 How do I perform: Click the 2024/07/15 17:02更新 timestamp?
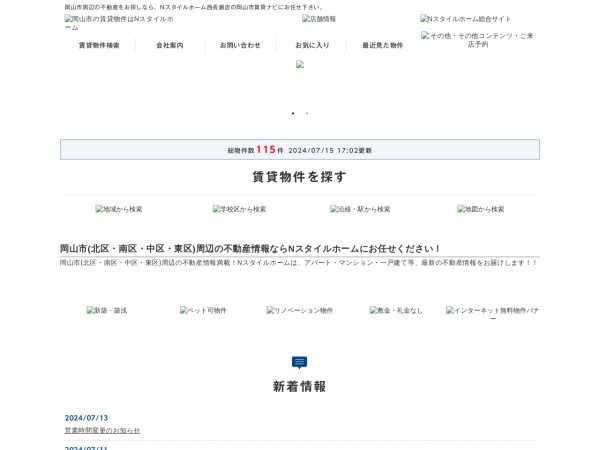(330, 150)
